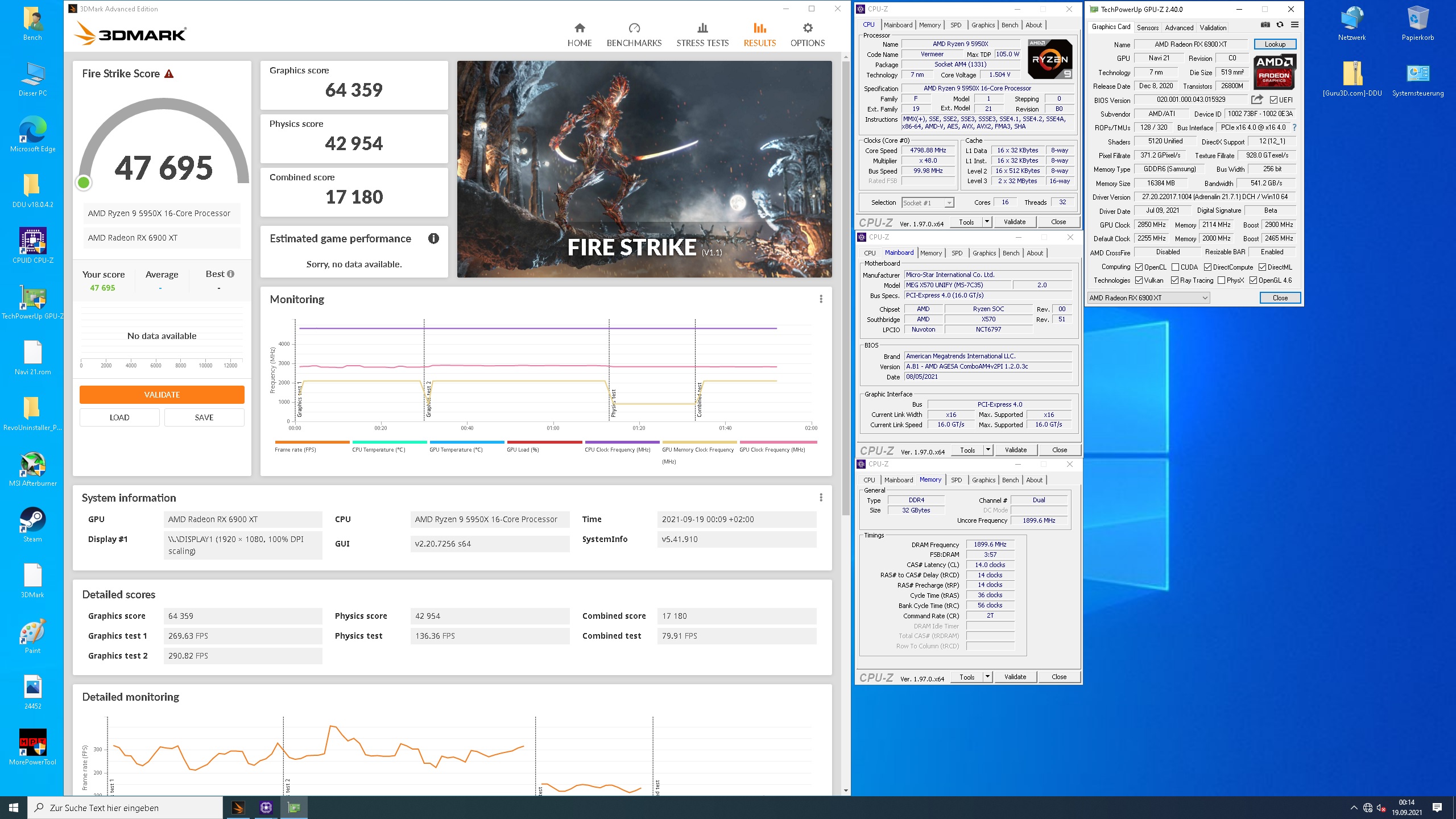The width and height of the screenshot is (1456, 819).
Task: Click Validate in the CPU-Z CPU window
Action: tap(1015, 222)
